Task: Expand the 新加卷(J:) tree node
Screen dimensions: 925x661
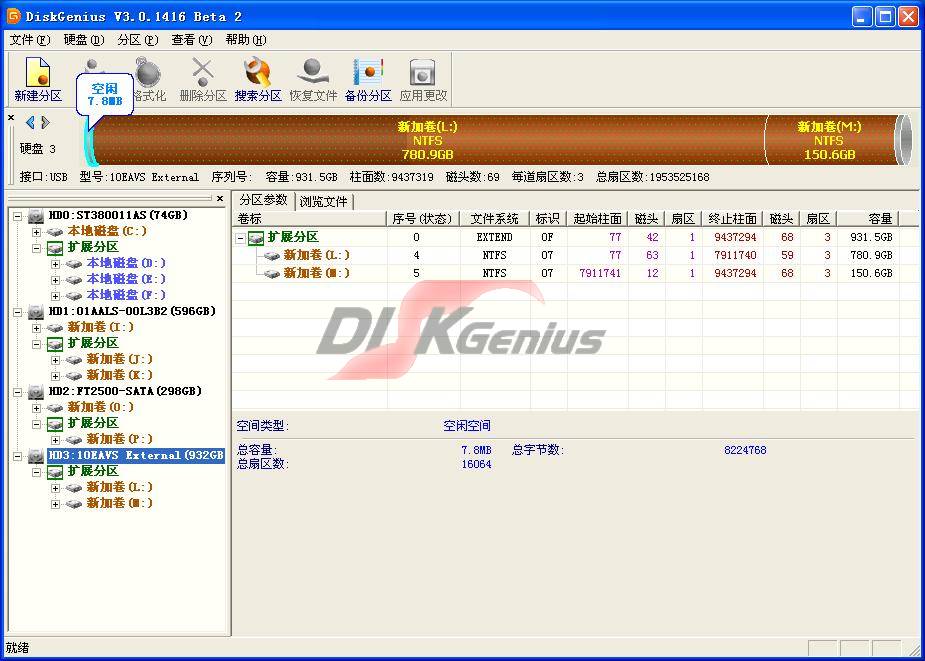Action: pos(55,359)
